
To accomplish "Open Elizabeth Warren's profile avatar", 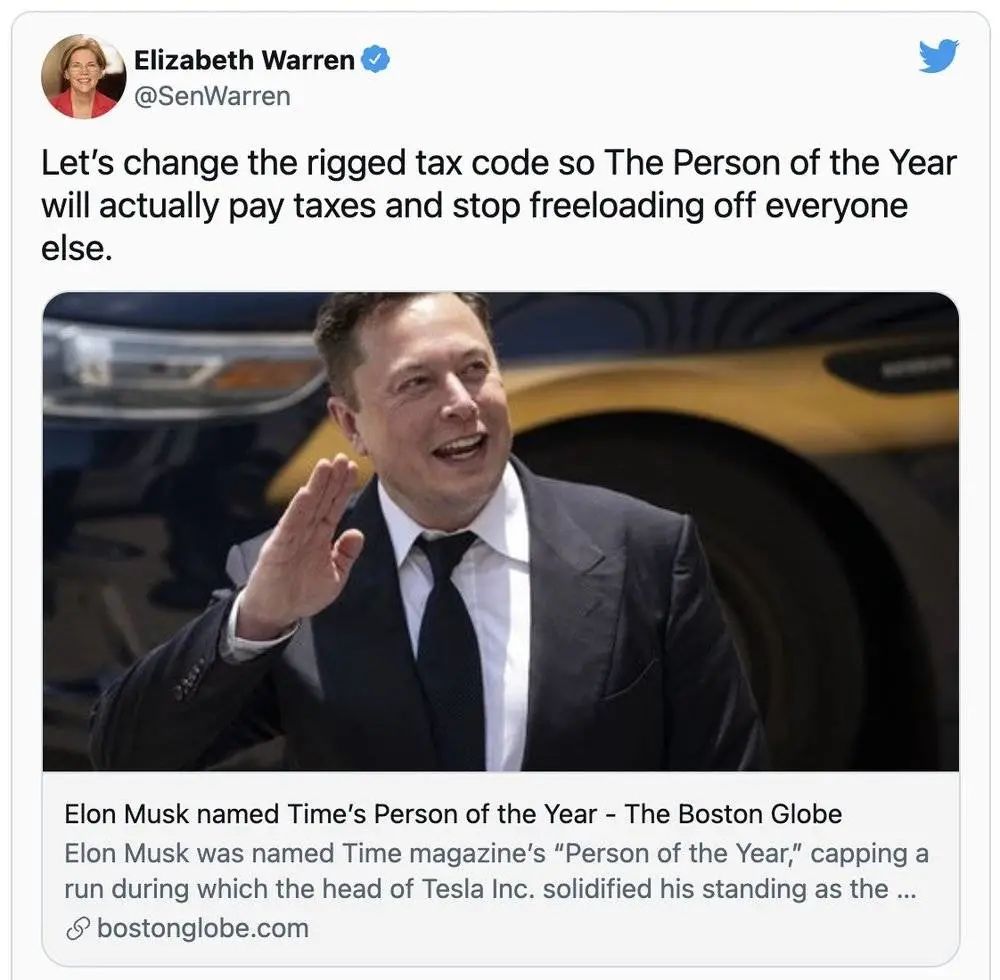I will pyautogui.click(x=84, y=77).
